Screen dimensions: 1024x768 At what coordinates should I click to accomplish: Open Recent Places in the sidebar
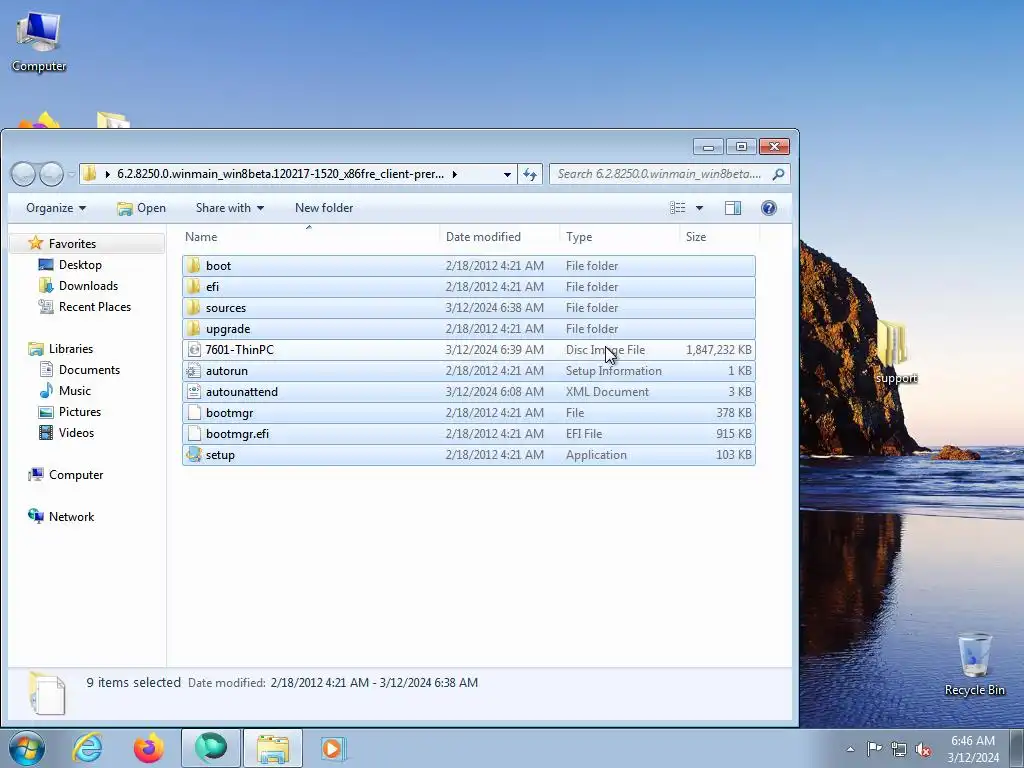point(95,306)
